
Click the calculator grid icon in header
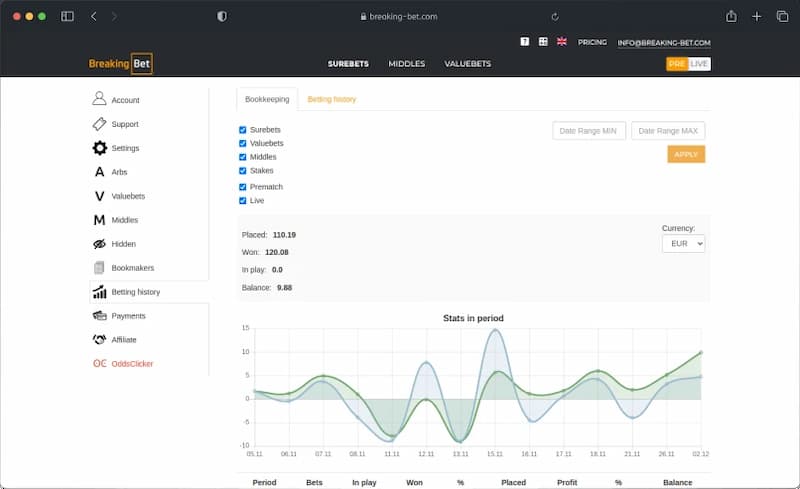point(543,42)
